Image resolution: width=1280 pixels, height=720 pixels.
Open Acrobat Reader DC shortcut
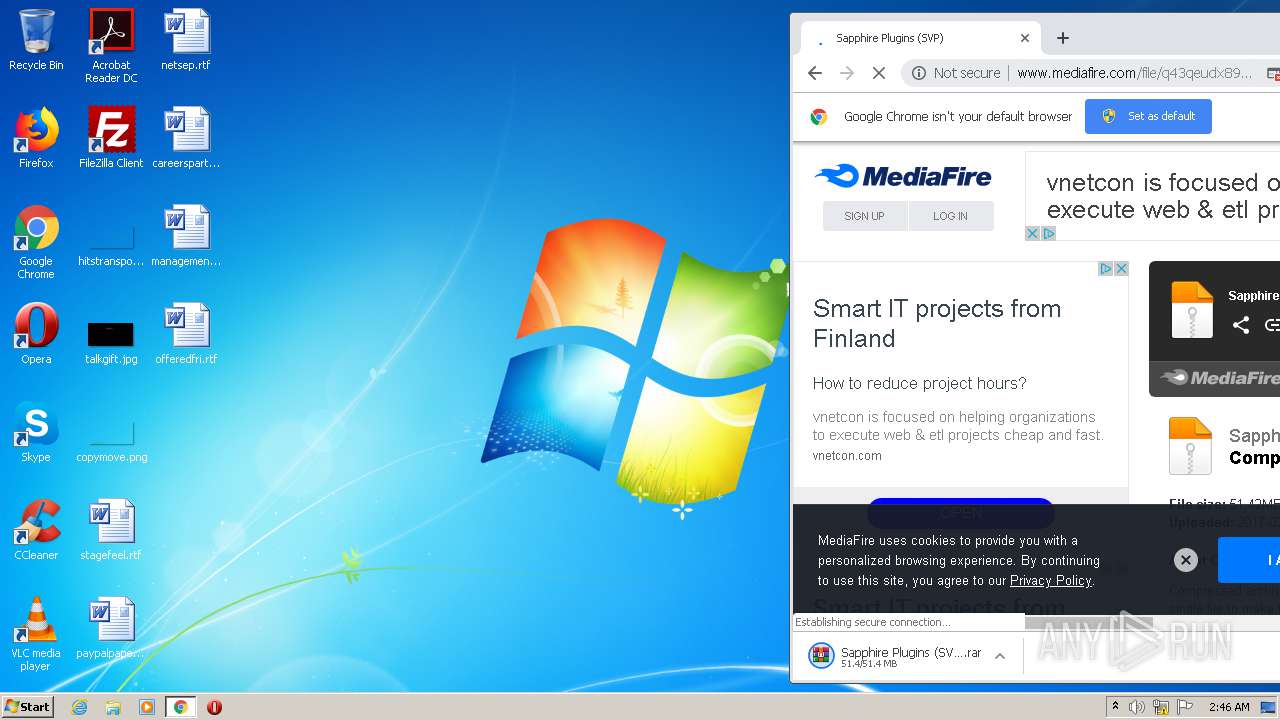pyautogui.click(x=111, y=46)
